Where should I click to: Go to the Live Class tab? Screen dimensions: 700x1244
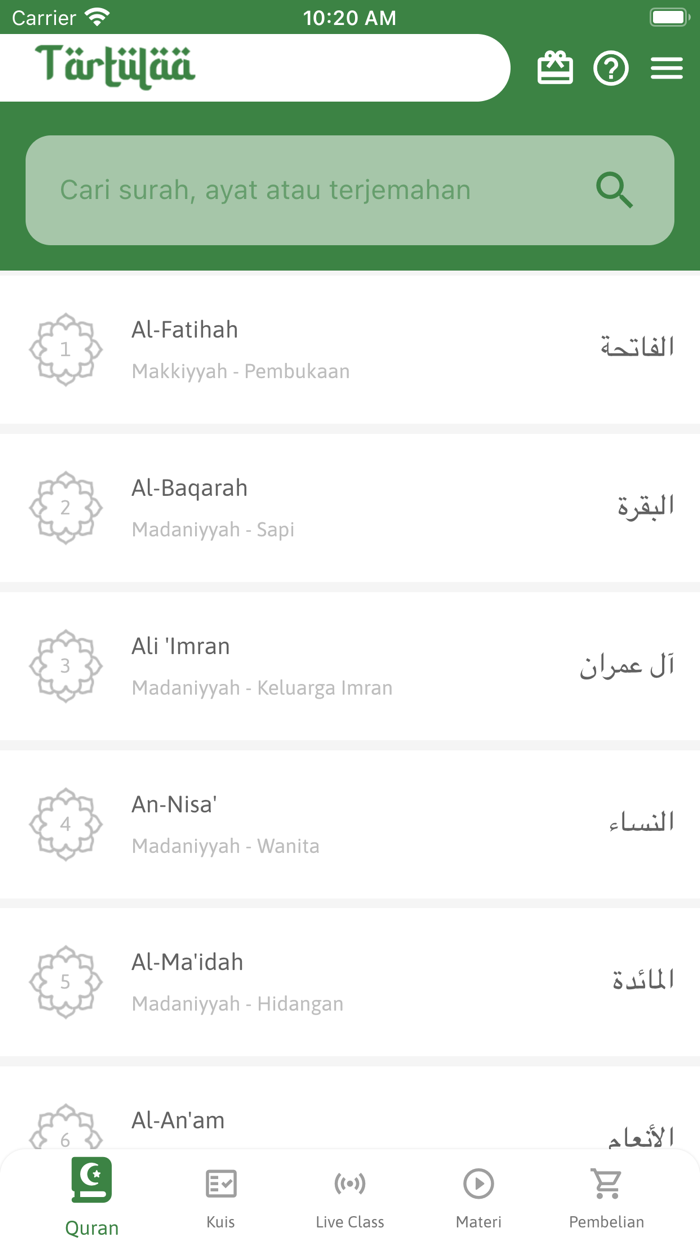coord(350,1197)
